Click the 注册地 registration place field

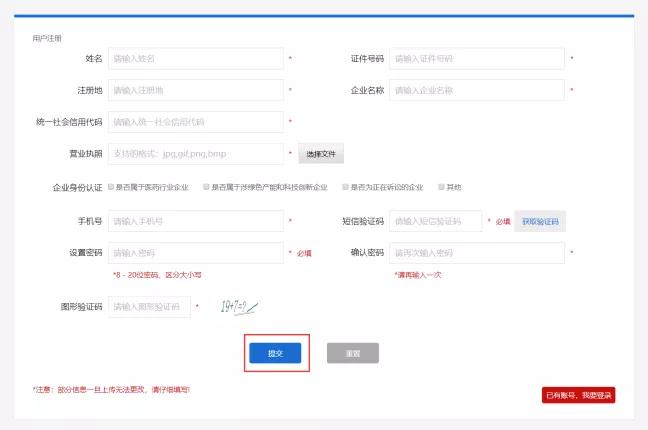click(196, 90)
